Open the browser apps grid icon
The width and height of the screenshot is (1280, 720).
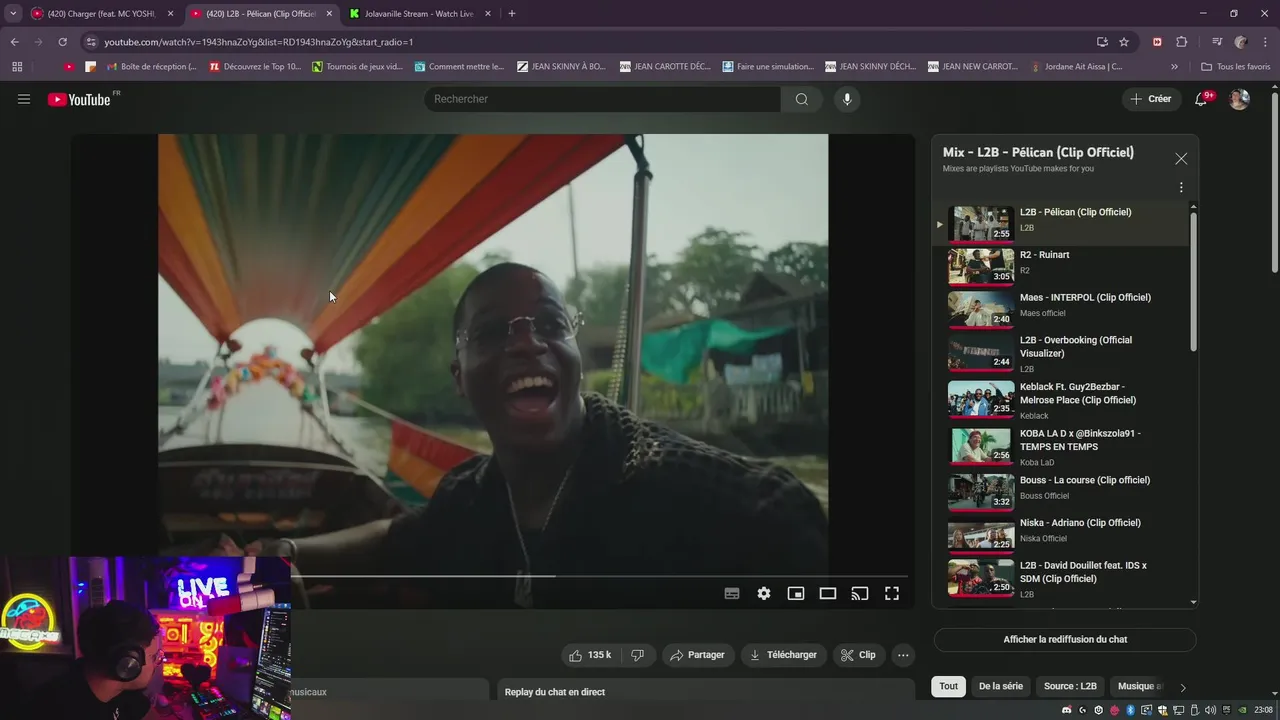pos(17,67)
